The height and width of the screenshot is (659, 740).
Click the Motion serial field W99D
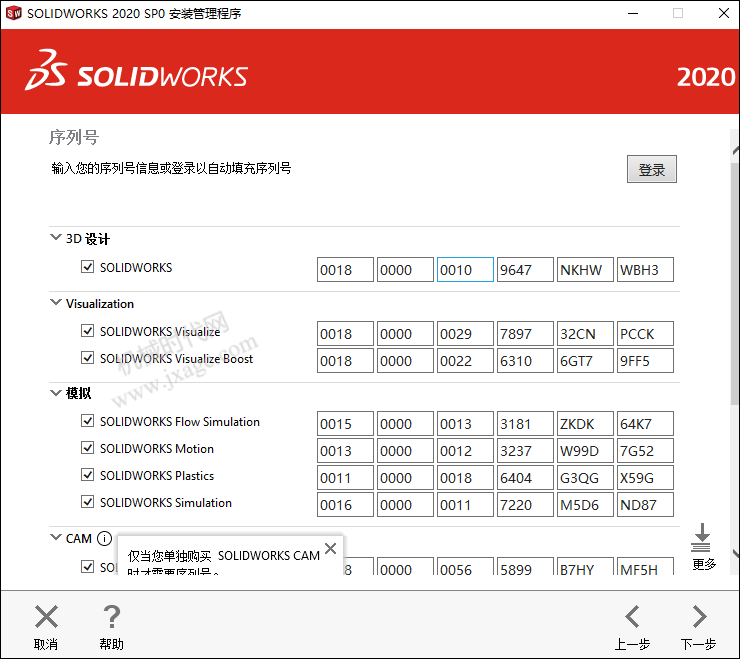tap(585, 450)
